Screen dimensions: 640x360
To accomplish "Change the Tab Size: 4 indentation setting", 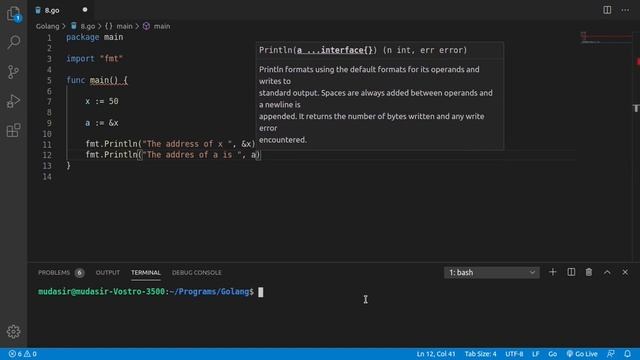I will click(480, 354).
